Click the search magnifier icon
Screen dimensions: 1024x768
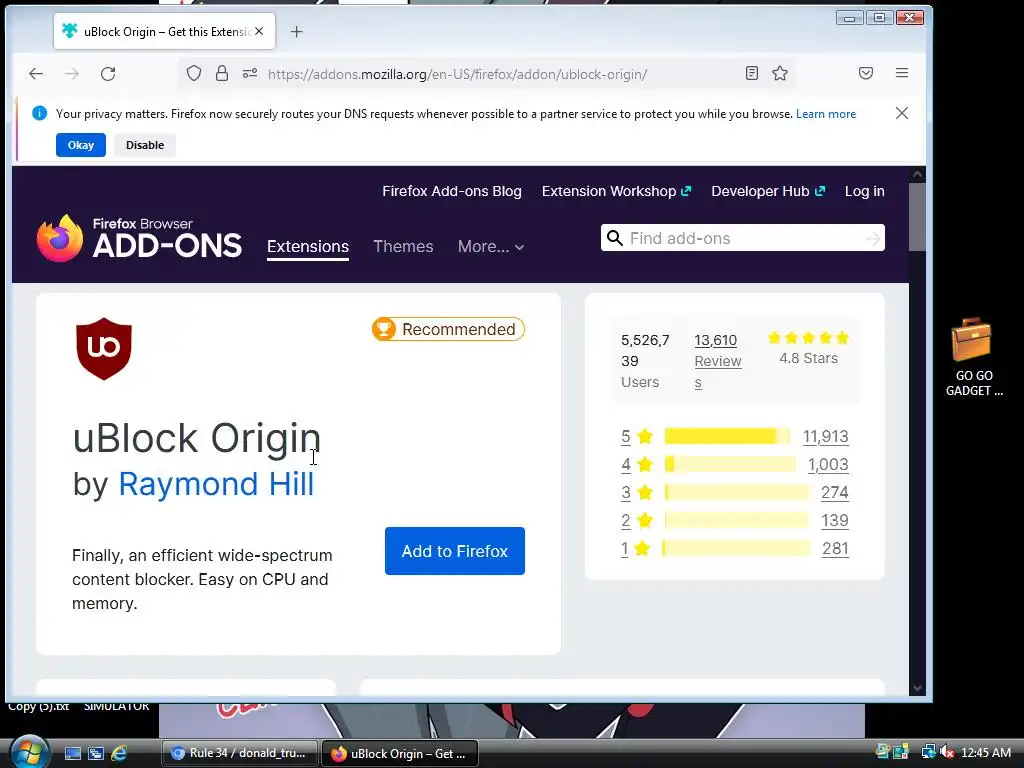(x=615, y=238)
